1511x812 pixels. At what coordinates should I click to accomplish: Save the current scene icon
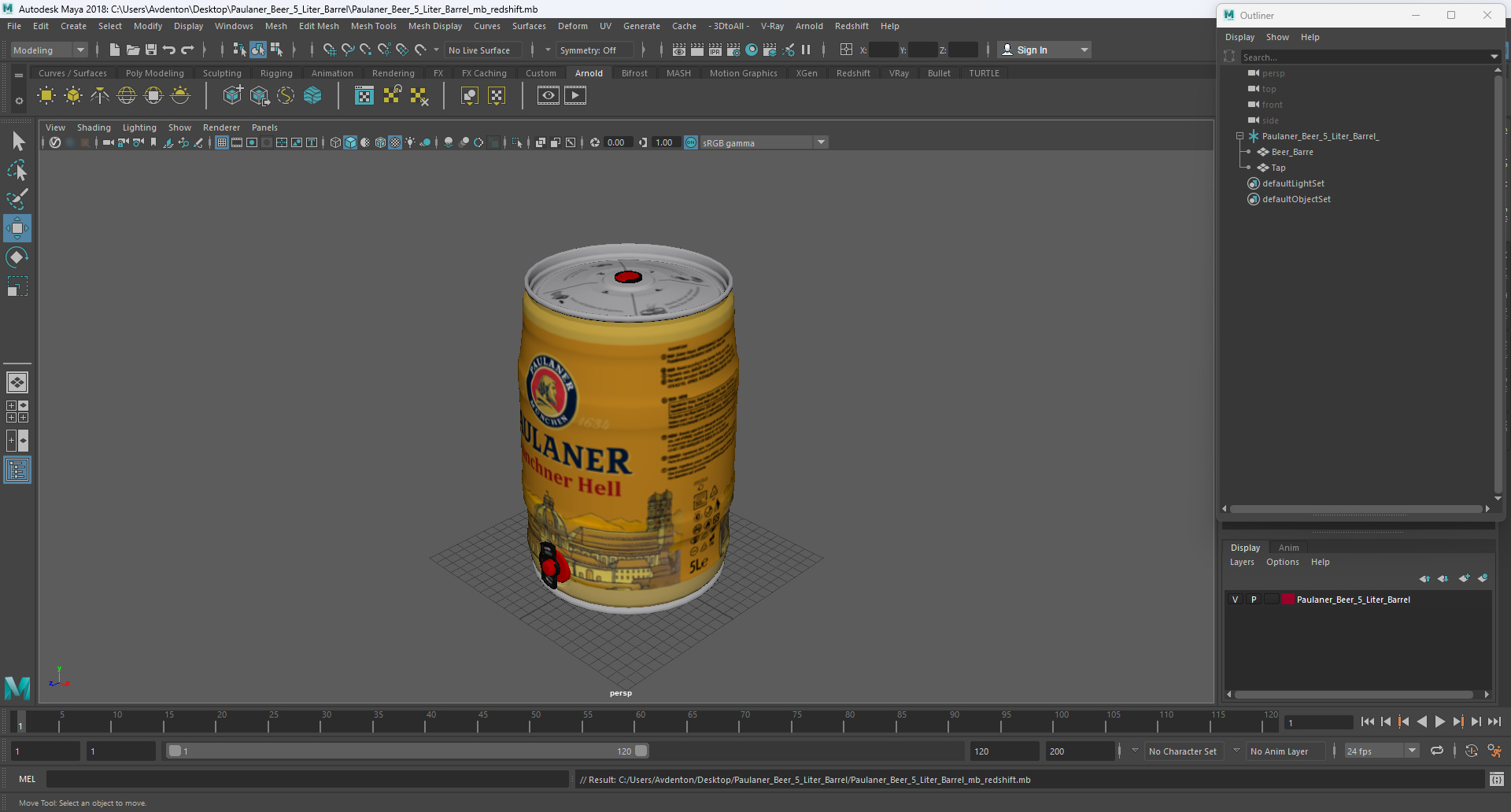(x=150, y=50)
